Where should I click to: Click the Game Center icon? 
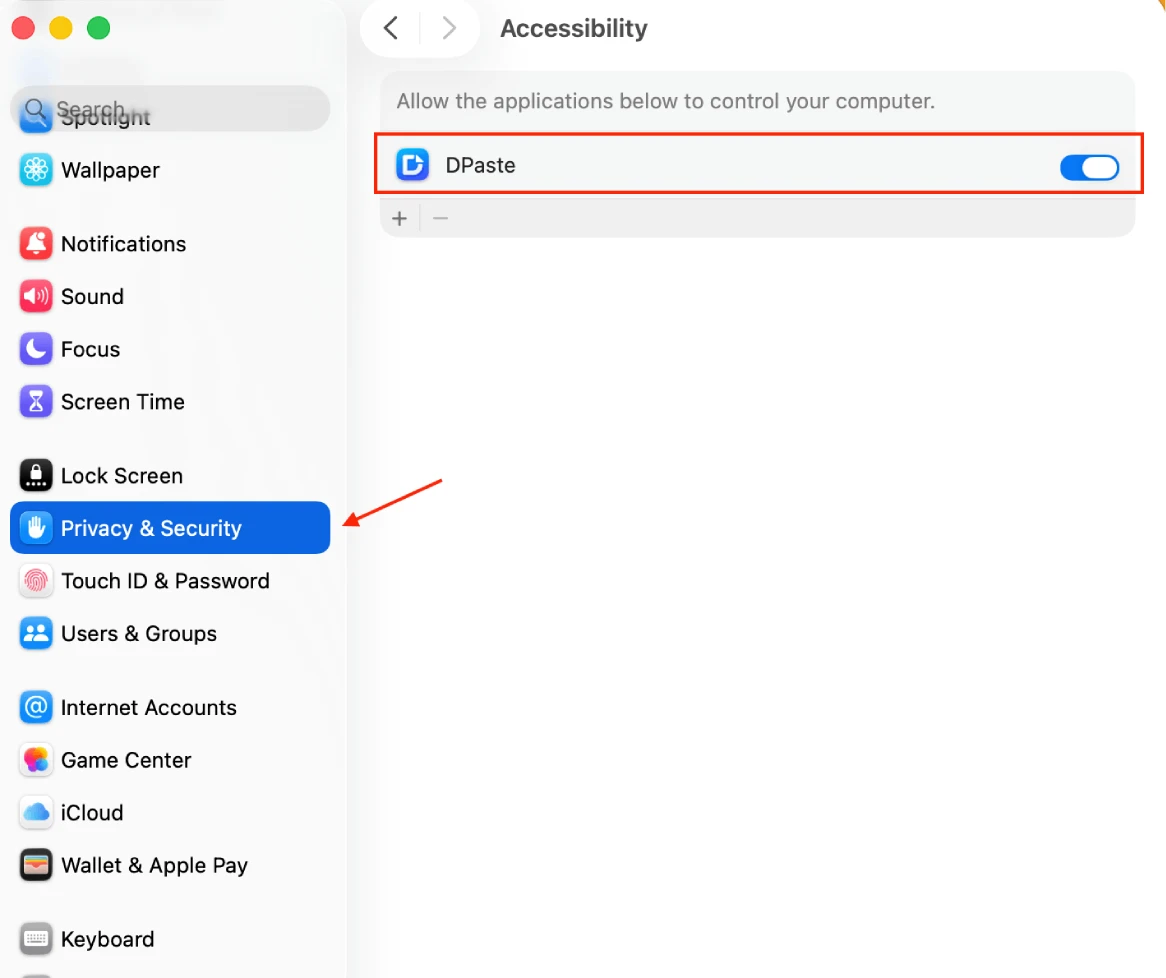(37, 760)
